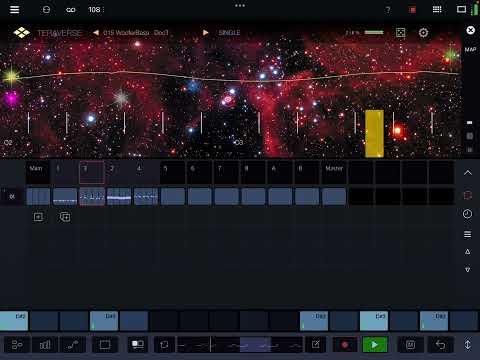Open the grid view icon

[437, 9]
